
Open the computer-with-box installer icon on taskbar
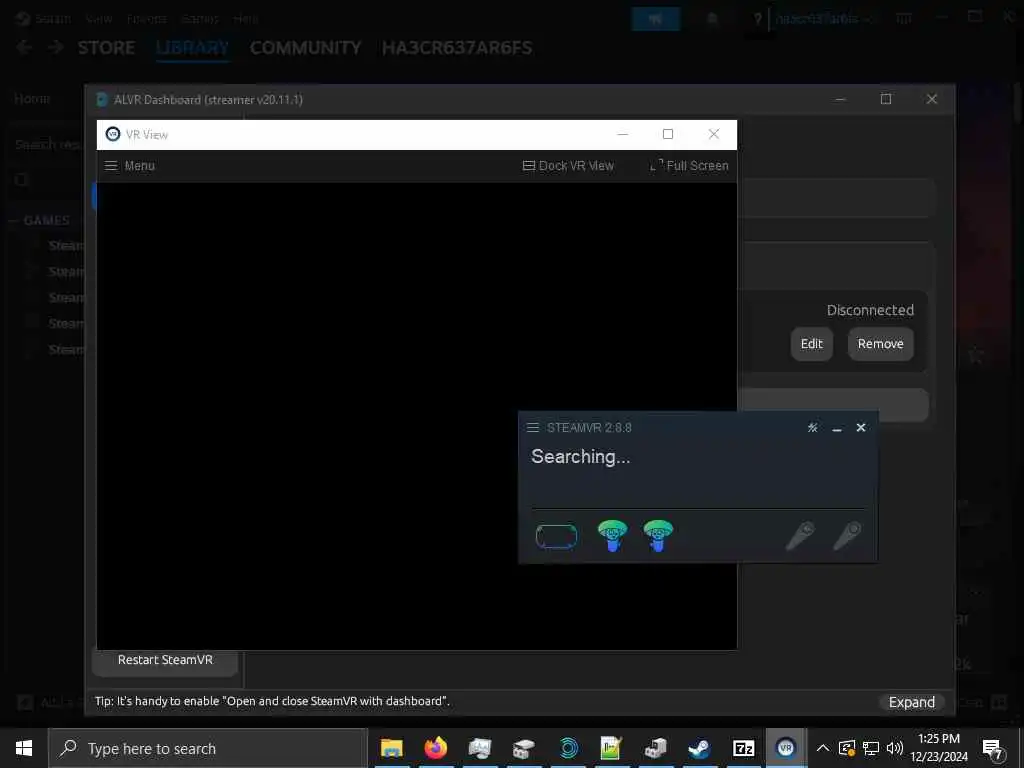655,748
